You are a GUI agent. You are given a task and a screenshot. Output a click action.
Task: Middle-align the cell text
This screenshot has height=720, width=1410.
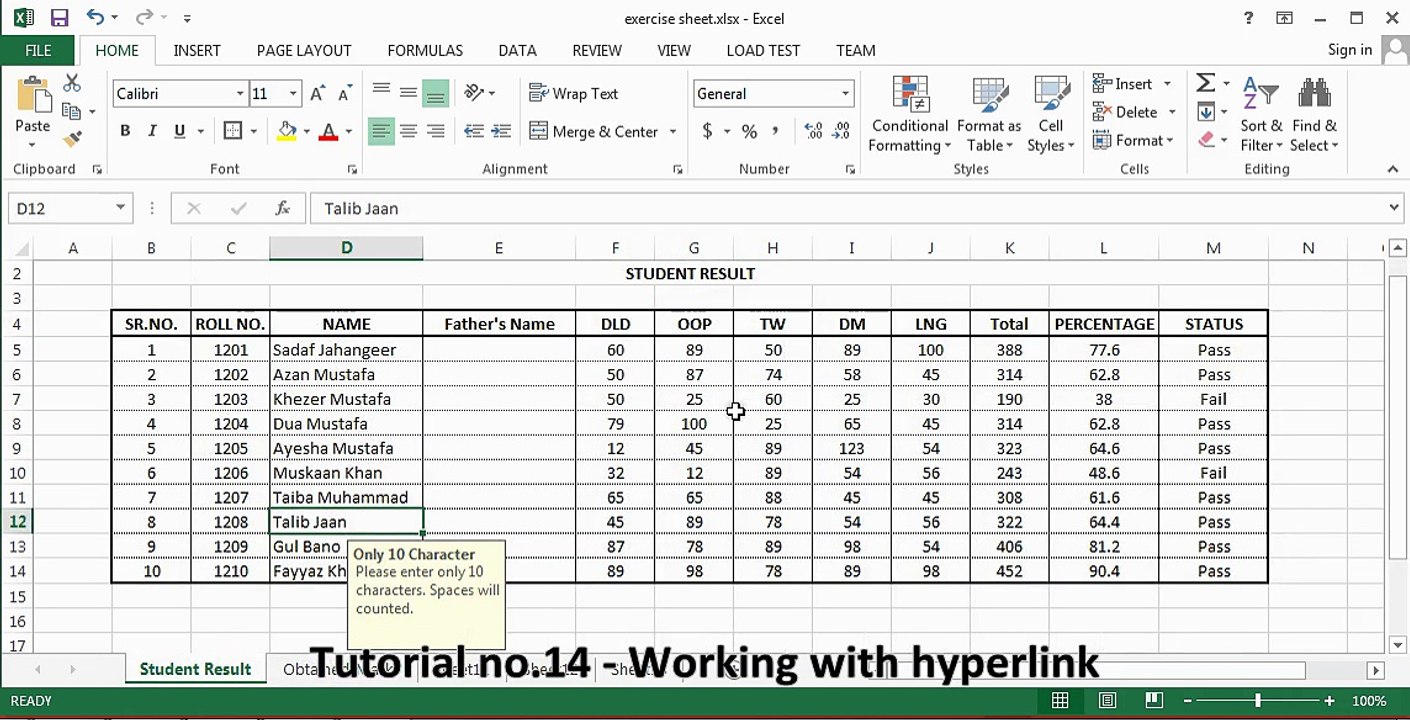(408, 92)
